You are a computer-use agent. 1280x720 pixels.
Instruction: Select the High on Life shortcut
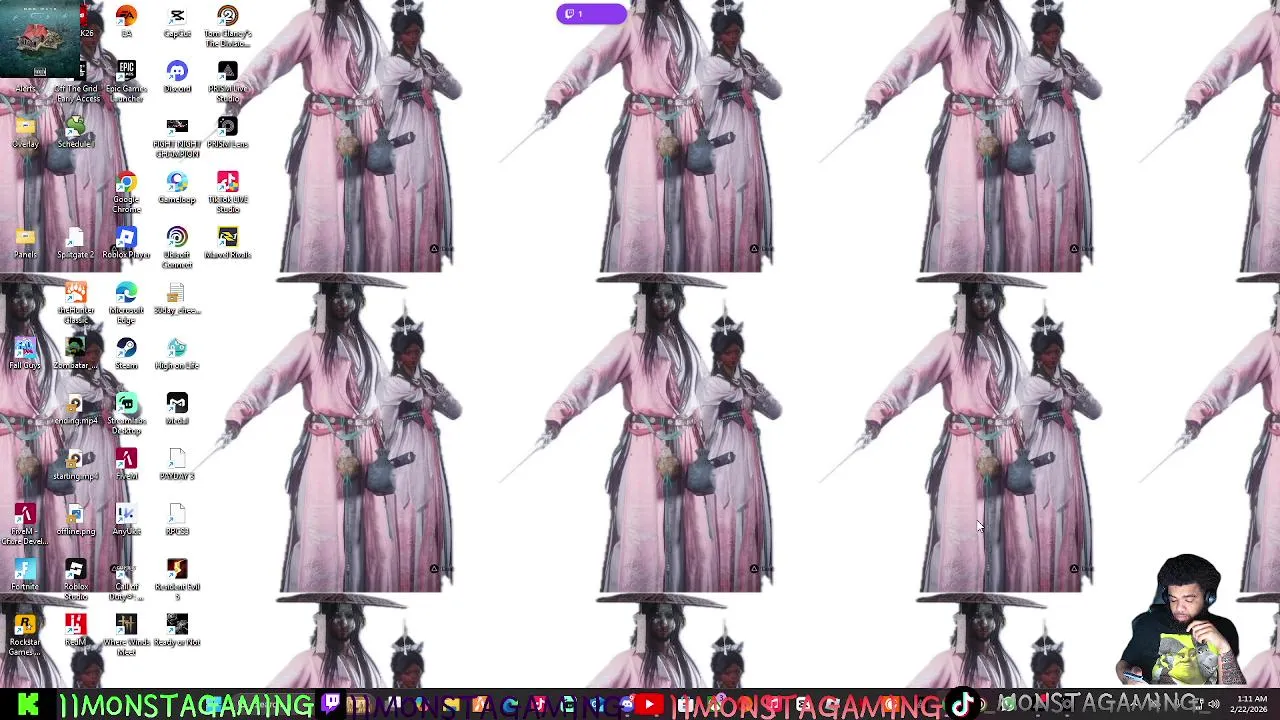coord(177,353)
